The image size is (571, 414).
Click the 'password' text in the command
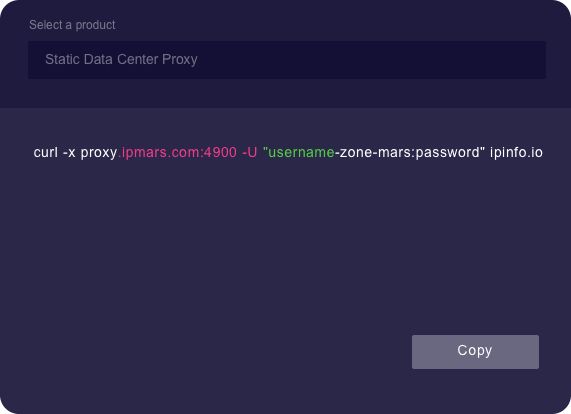[448, 153]
